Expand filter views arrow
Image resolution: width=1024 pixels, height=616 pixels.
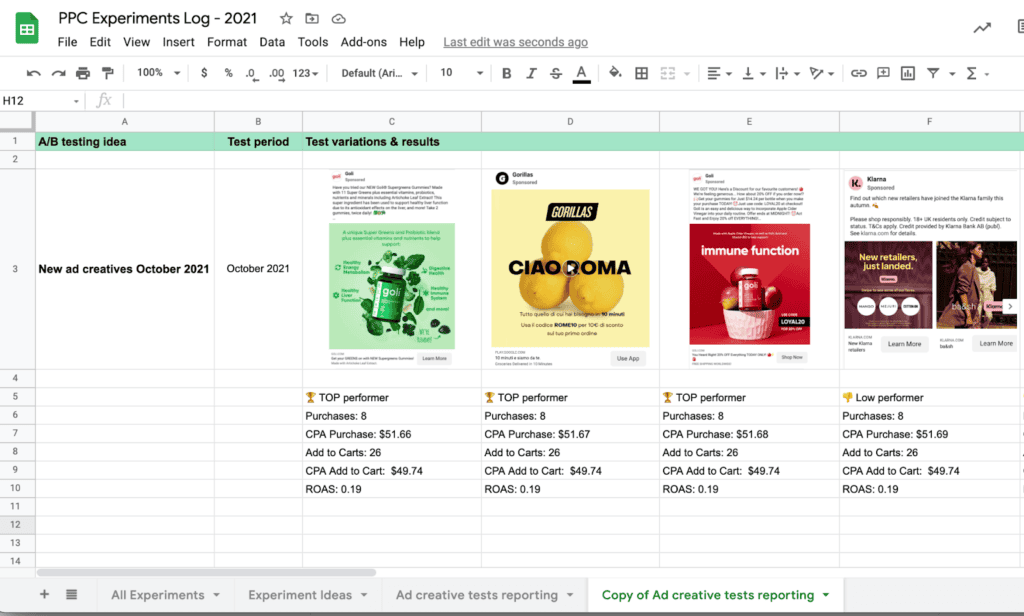[952, 74]
